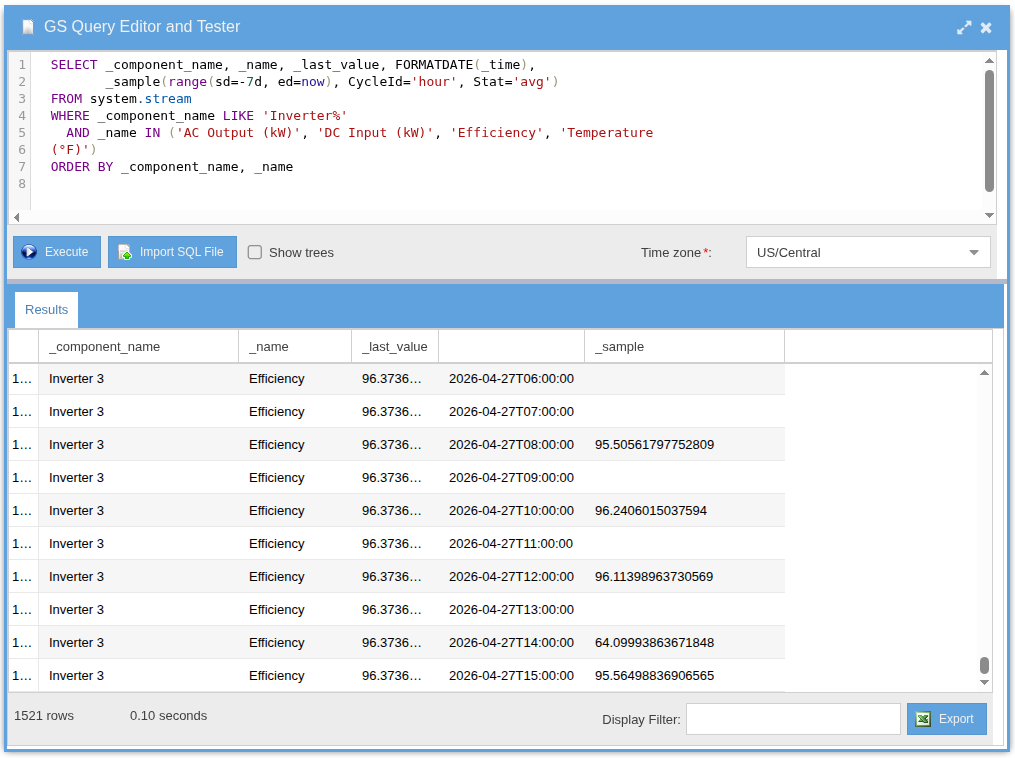Image resolution: width=1015 pixels, height=758 pixels.
Task: Click the 0.10 seconds status text
Action: click(168, 716)
